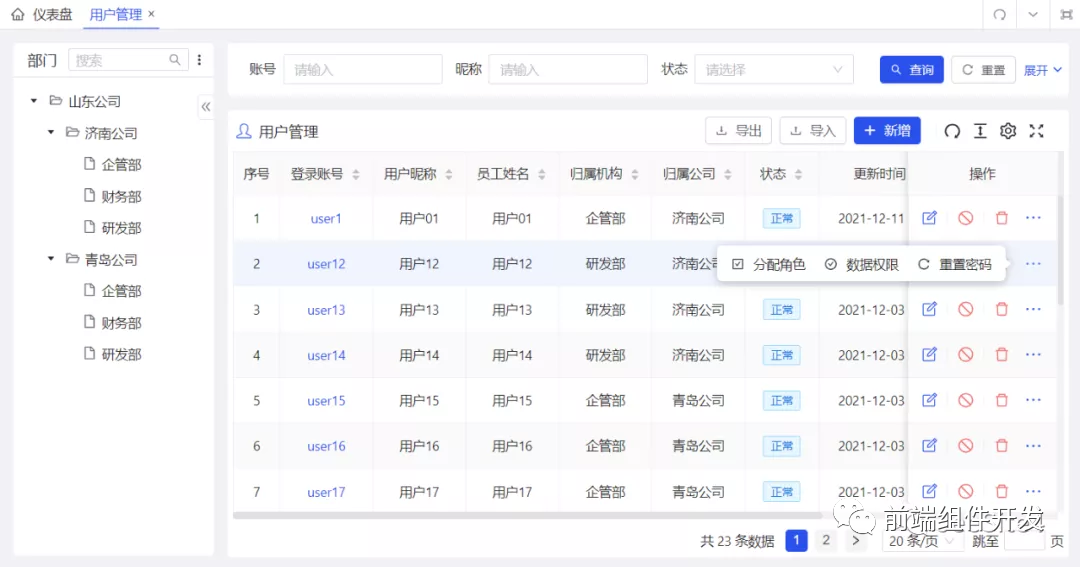
Task: Open more actions for user12 row
Action: (1033, 264)
